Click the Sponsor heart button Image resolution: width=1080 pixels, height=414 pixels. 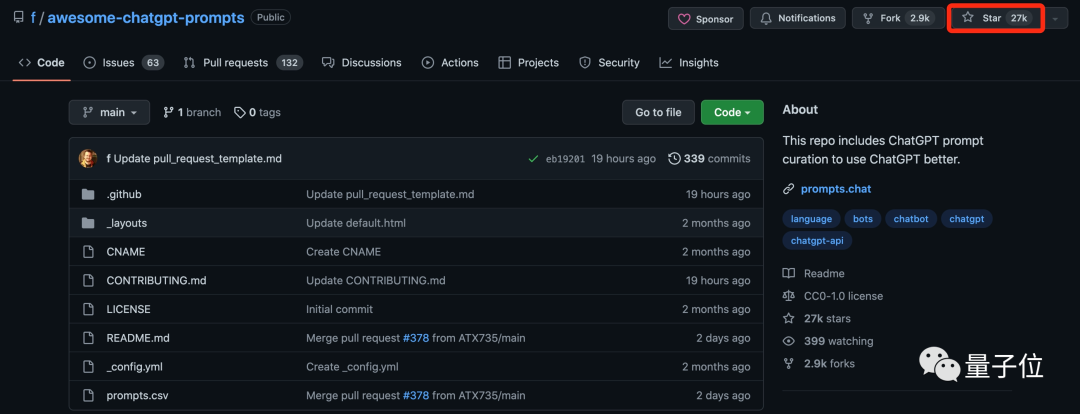[705, 19]
